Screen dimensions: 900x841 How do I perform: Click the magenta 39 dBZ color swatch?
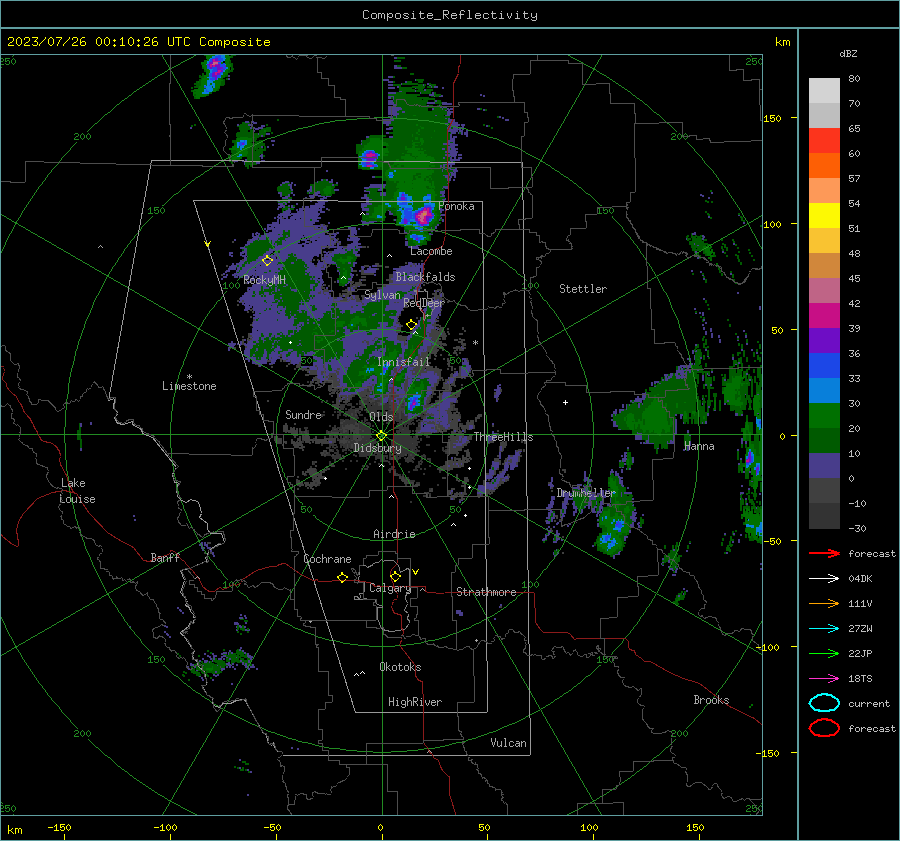(824, 315)
